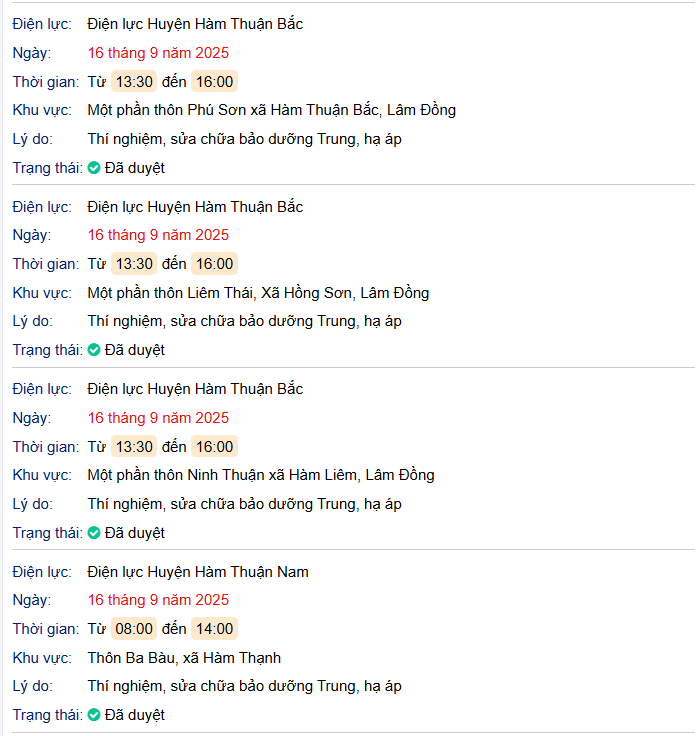Viewport: 698px width, 736px height.
Task: Click the green approved icon in the Liêm Thái entry
Action: pyautogui.click(x=94, y=350)
